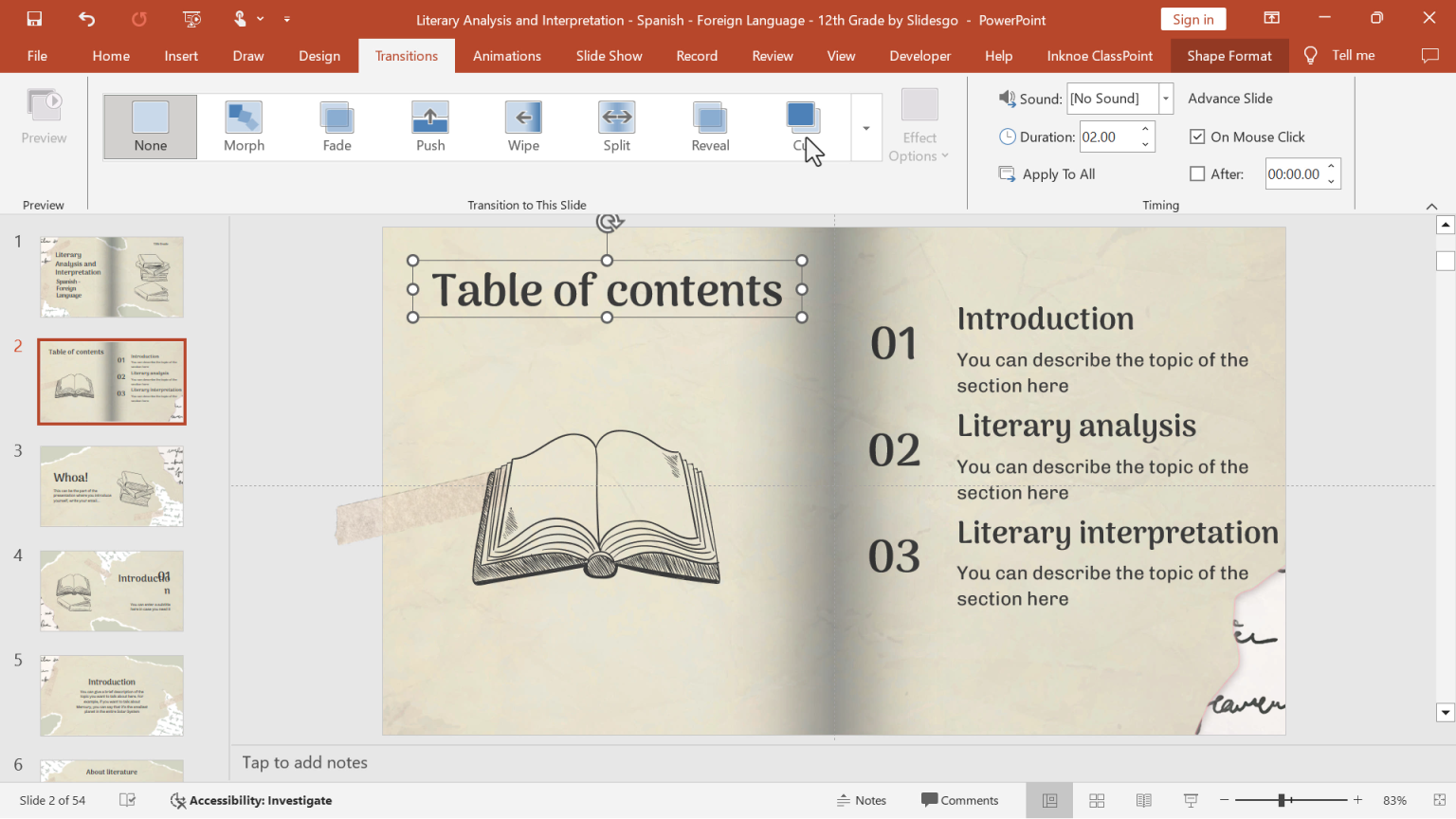
Task: Start the Slide Show from status bar
Action: tap(1190, 800)
